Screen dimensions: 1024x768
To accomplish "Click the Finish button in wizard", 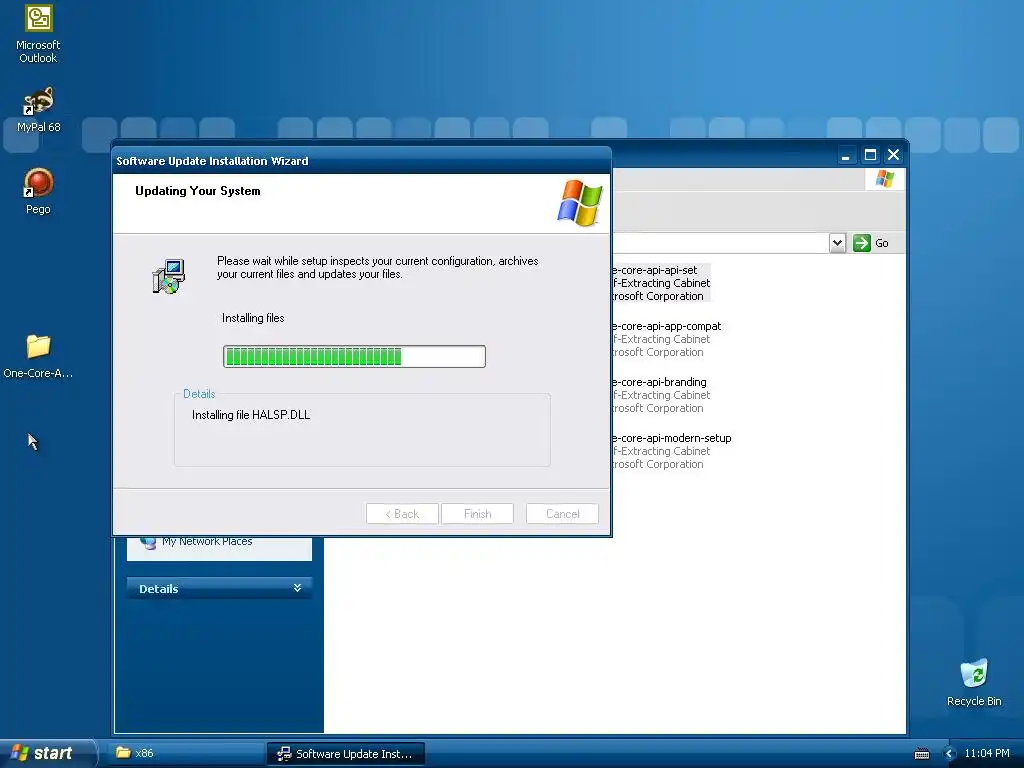I will [x=477, y=513].
